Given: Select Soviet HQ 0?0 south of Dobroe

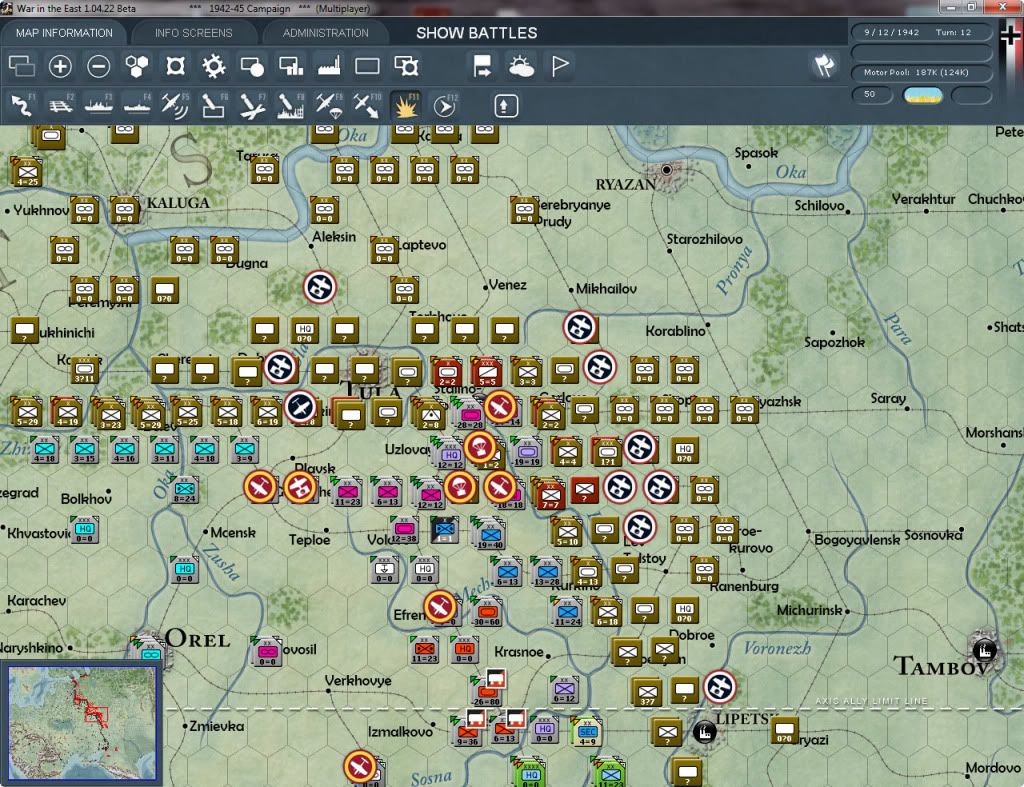Looking at the screenshot, I should click(x=684, y=609).
